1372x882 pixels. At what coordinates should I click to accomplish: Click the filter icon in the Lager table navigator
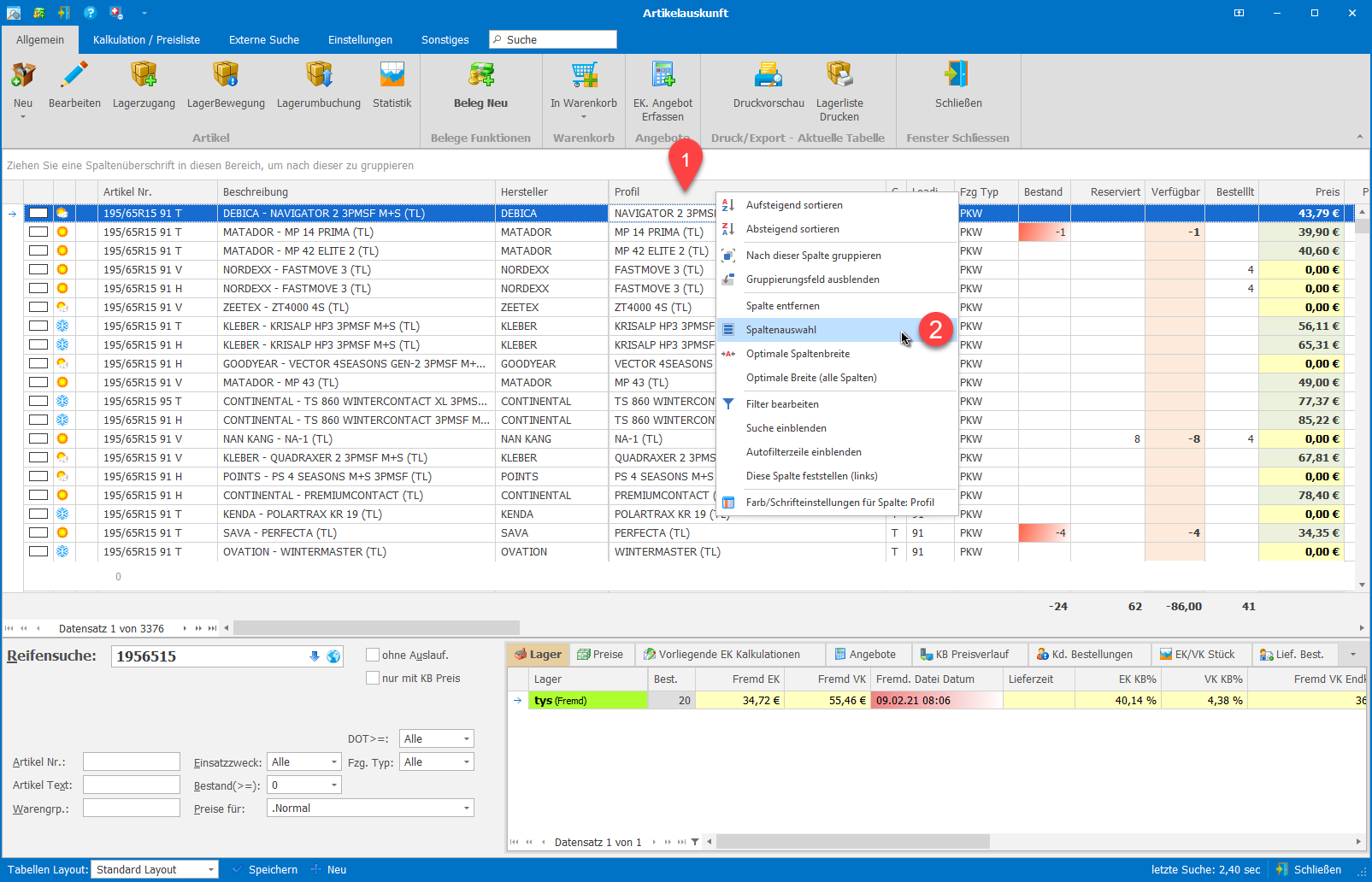click(x=695, y=842)
